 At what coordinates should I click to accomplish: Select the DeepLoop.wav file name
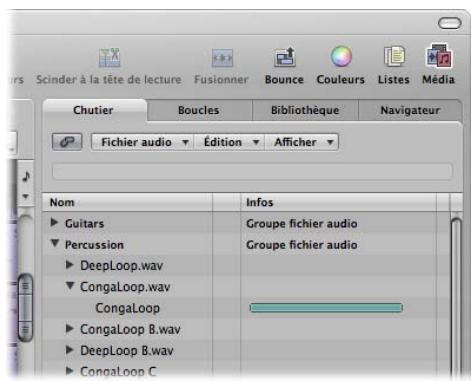pos(122,266)
